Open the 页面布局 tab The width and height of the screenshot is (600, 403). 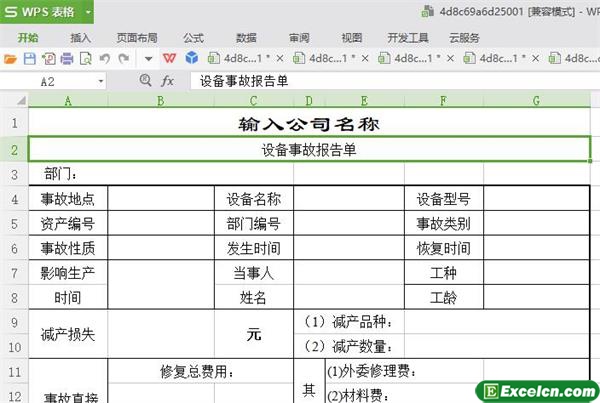tap(137, 38)
